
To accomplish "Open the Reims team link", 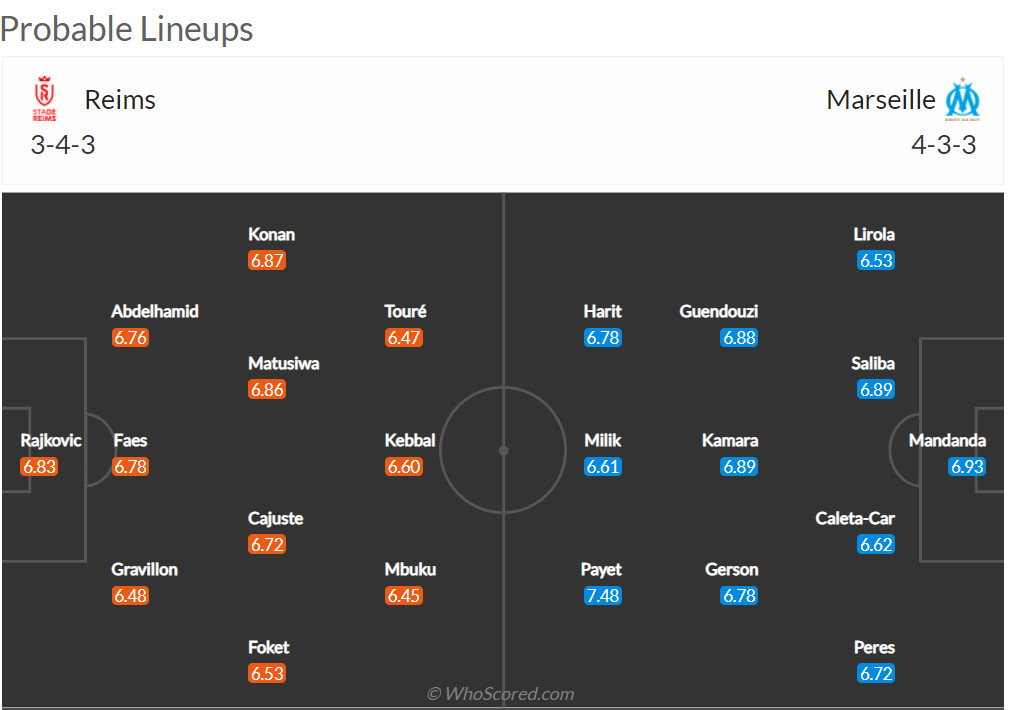I will [x=120, y=100].
